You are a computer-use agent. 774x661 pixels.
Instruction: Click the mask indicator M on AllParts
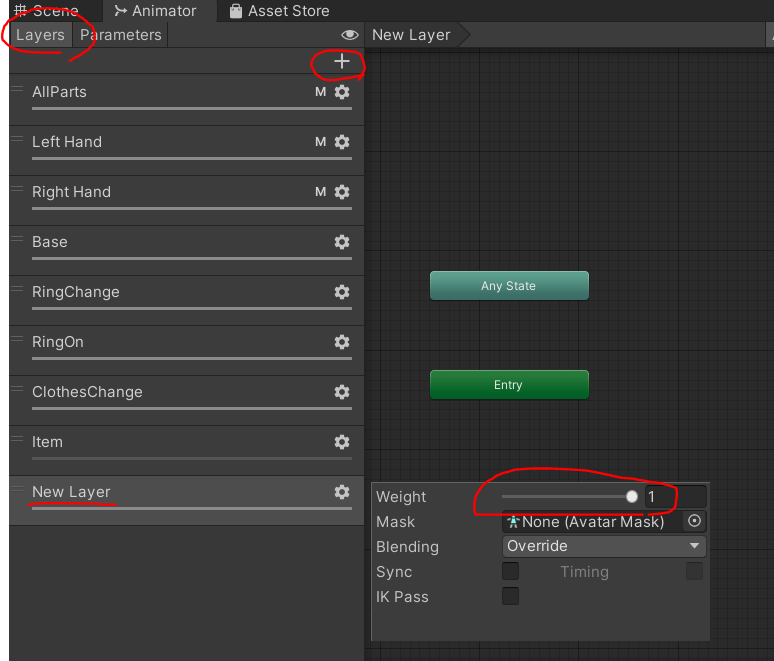tap(320, 92)
